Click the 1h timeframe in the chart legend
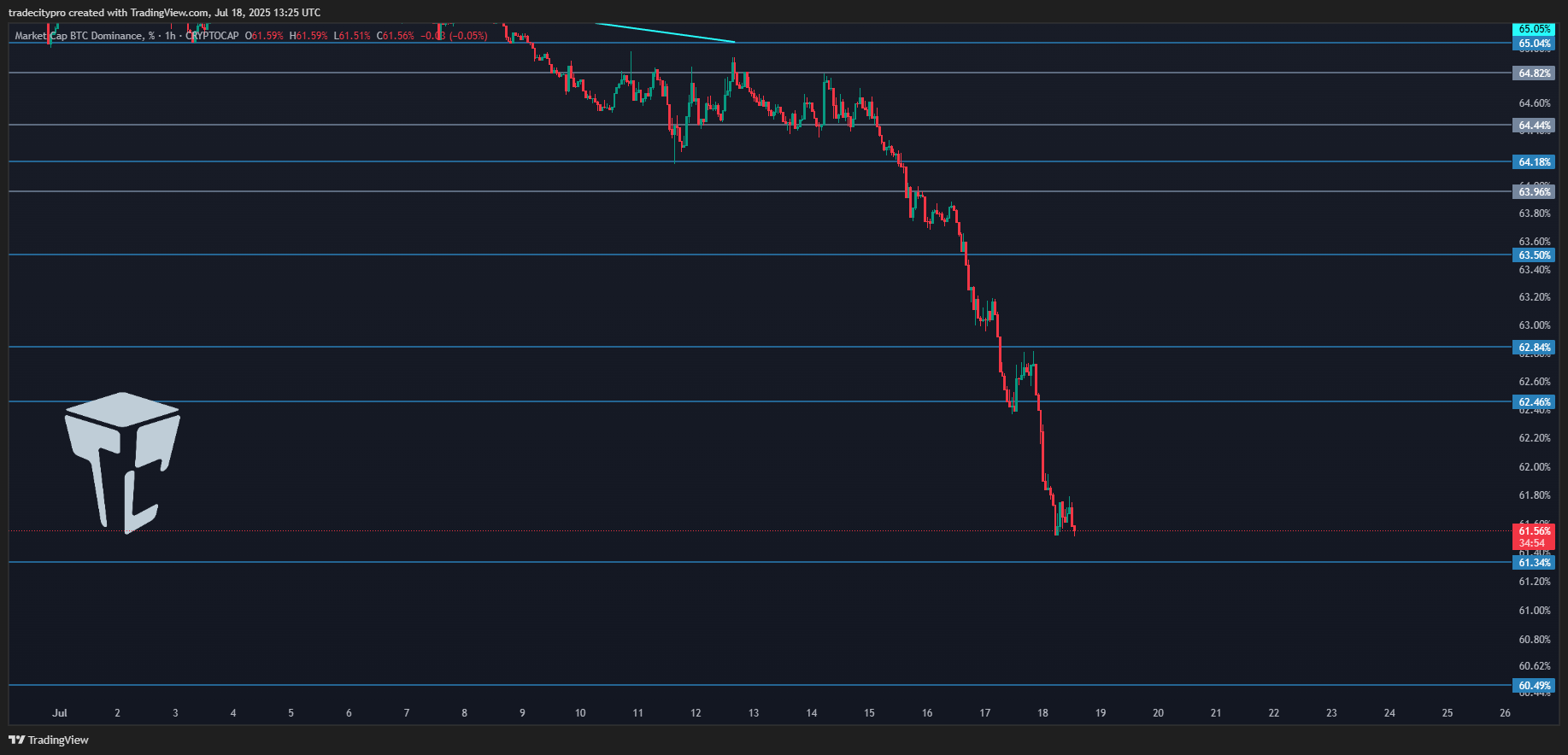Viewport: 1568px width, 755px height. (170, 36)
